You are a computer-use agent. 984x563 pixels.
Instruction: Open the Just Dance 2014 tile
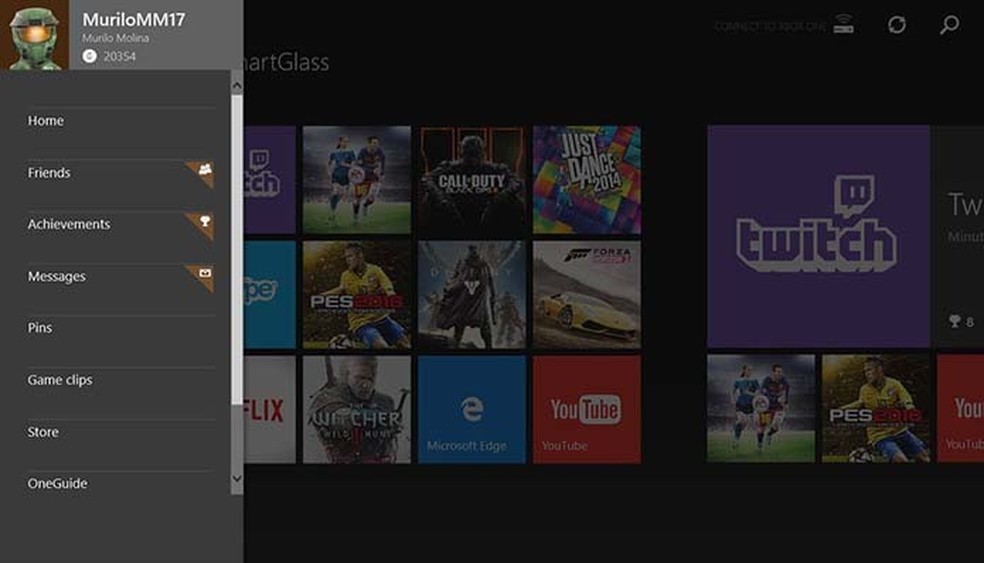tap(587, 180)
